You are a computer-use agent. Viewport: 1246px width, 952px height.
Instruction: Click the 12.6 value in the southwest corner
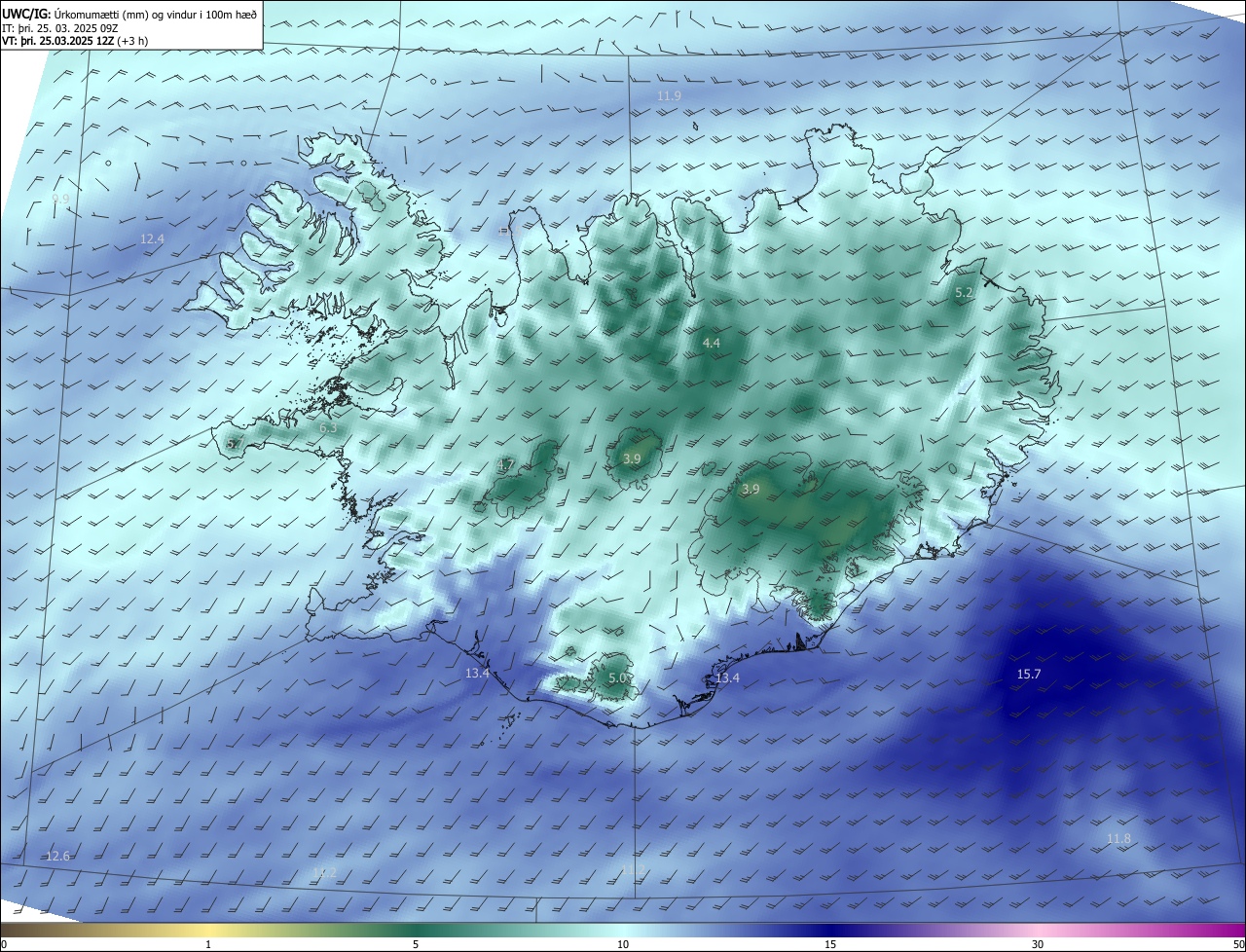(57, 856)
